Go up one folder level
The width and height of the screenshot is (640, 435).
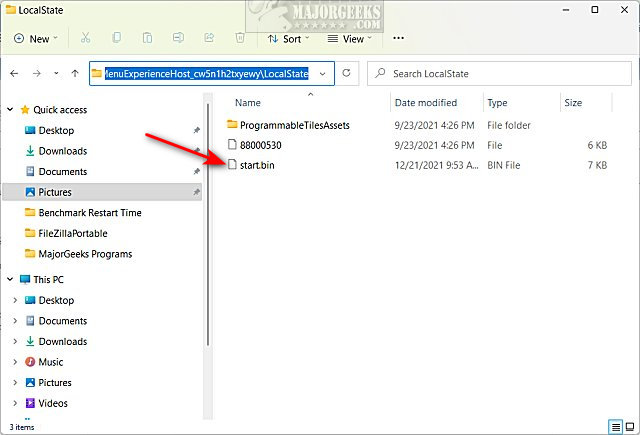[x=75, y=73]
